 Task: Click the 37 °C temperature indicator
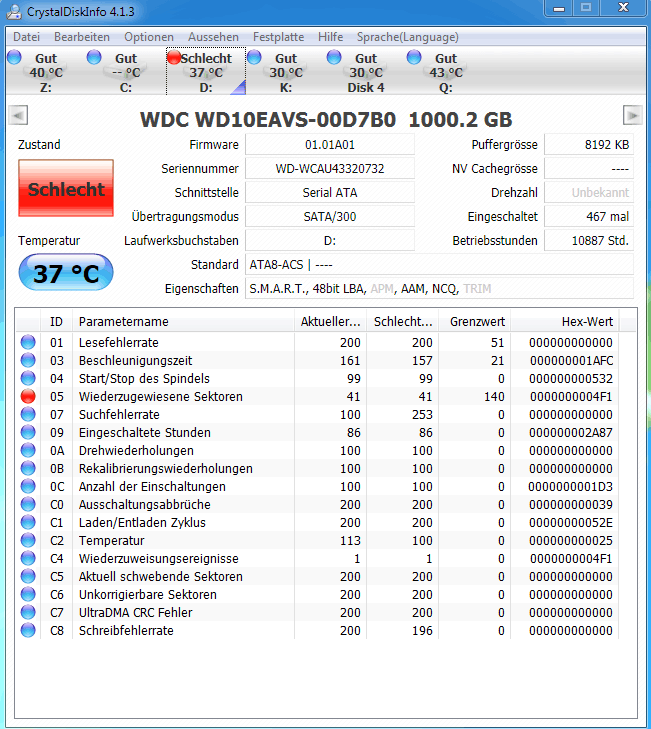[x=66, y=273]
